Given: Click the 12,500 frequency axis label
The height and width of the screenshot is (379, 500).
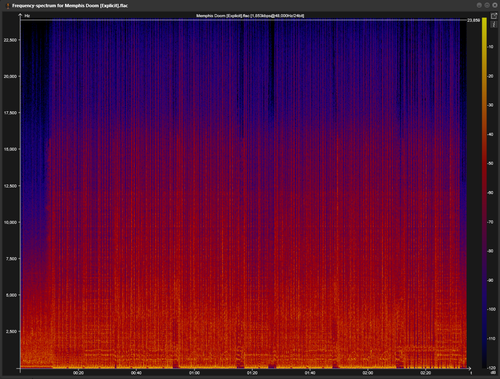Looking at the screenshot, I should pyautogui.click(x=10, y=186).
